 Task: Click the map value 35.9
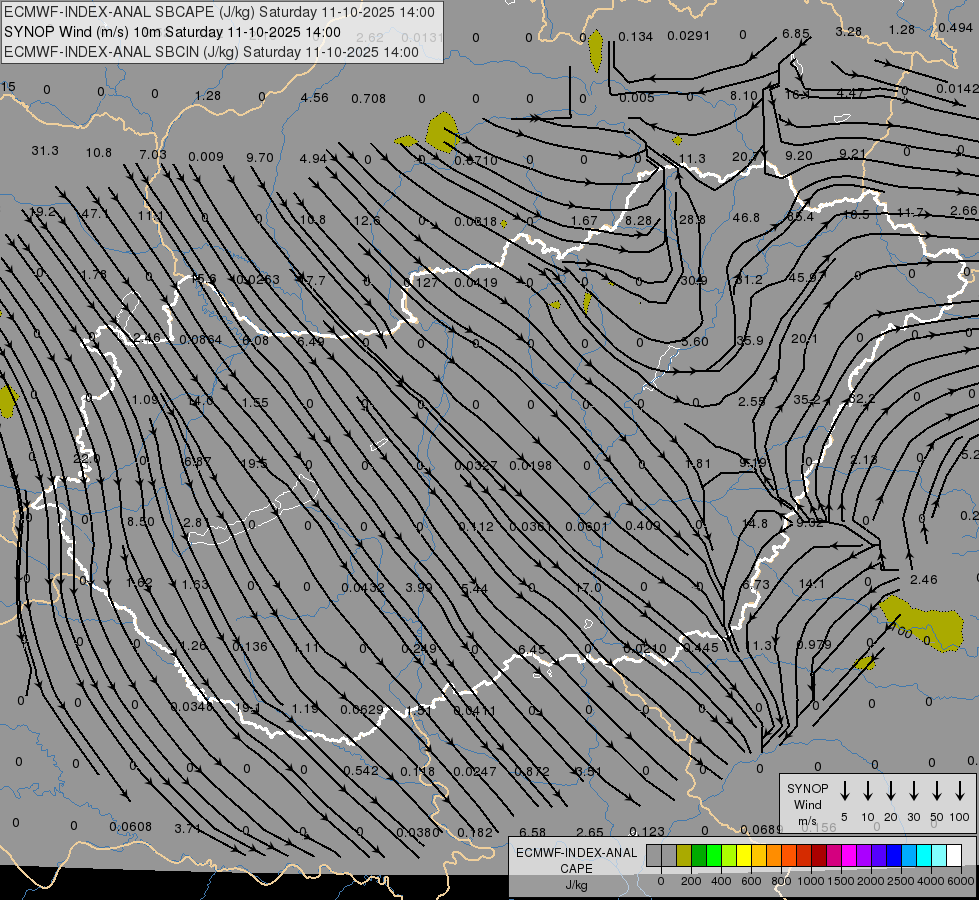point(750,340)
